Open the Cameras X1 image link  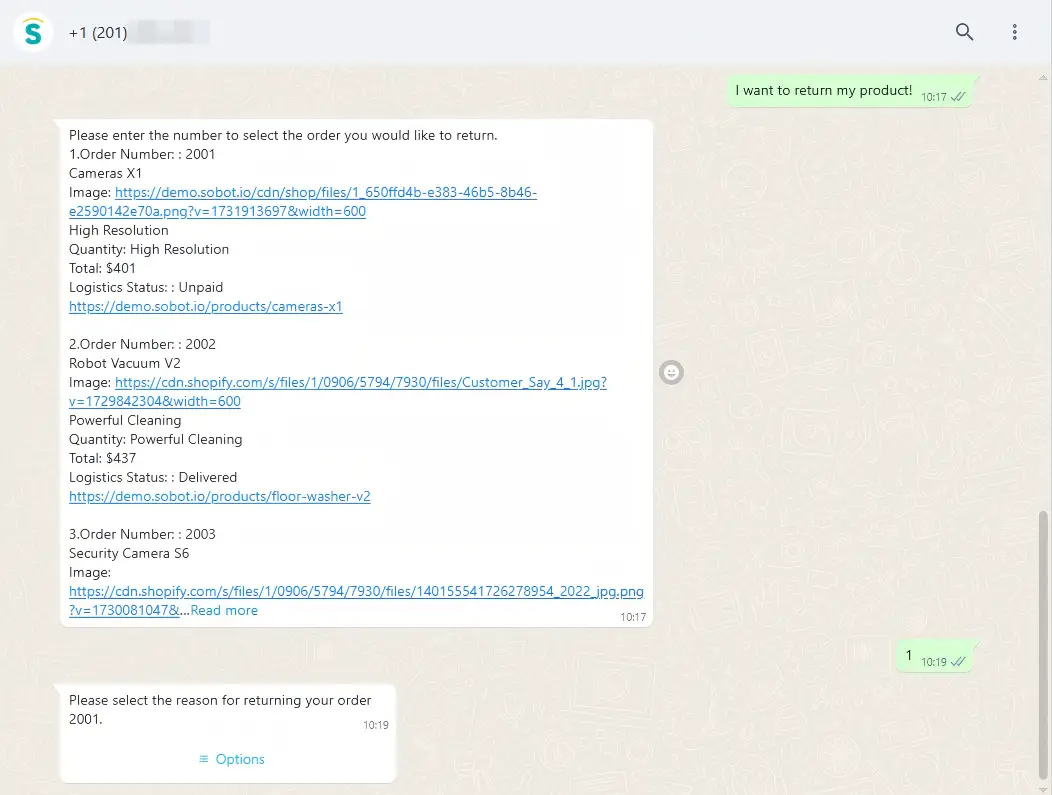click(x=303, y=202)
